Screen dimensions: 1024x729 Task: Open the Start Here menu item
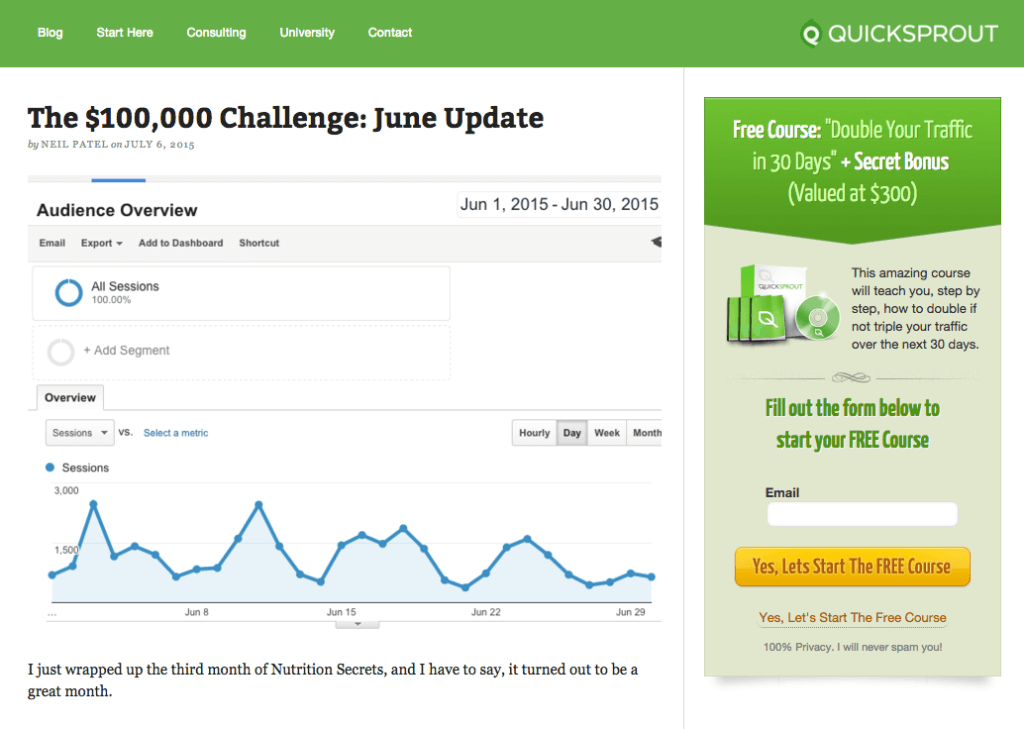(x=125, y=33)
